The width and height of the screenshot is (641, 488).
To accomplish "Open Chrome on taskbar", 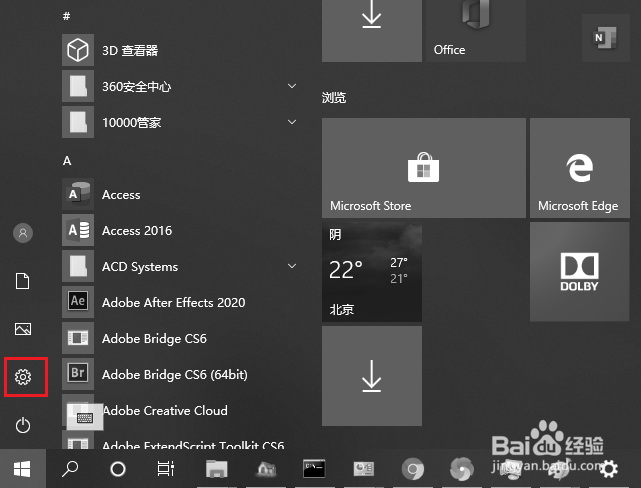I will coord(412,469).
